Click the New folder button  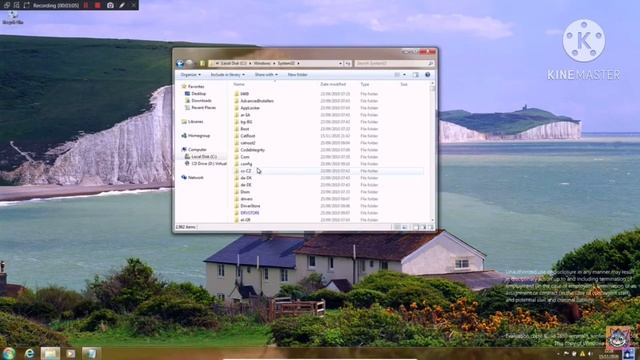tap(298, 75)
